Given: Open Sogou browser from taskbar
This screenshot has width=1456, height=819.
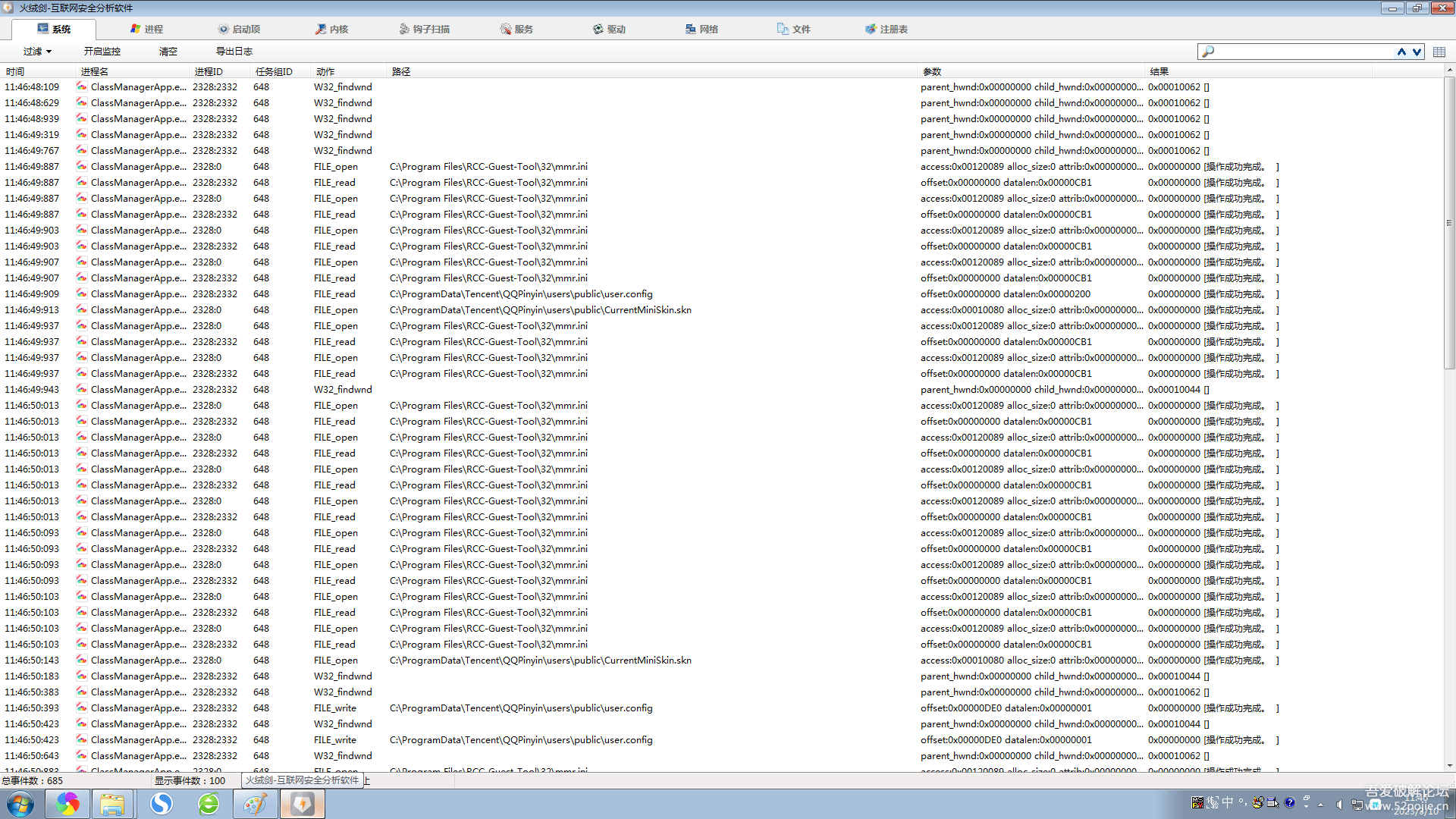Looking at the screenshot, I should (161, 804).
